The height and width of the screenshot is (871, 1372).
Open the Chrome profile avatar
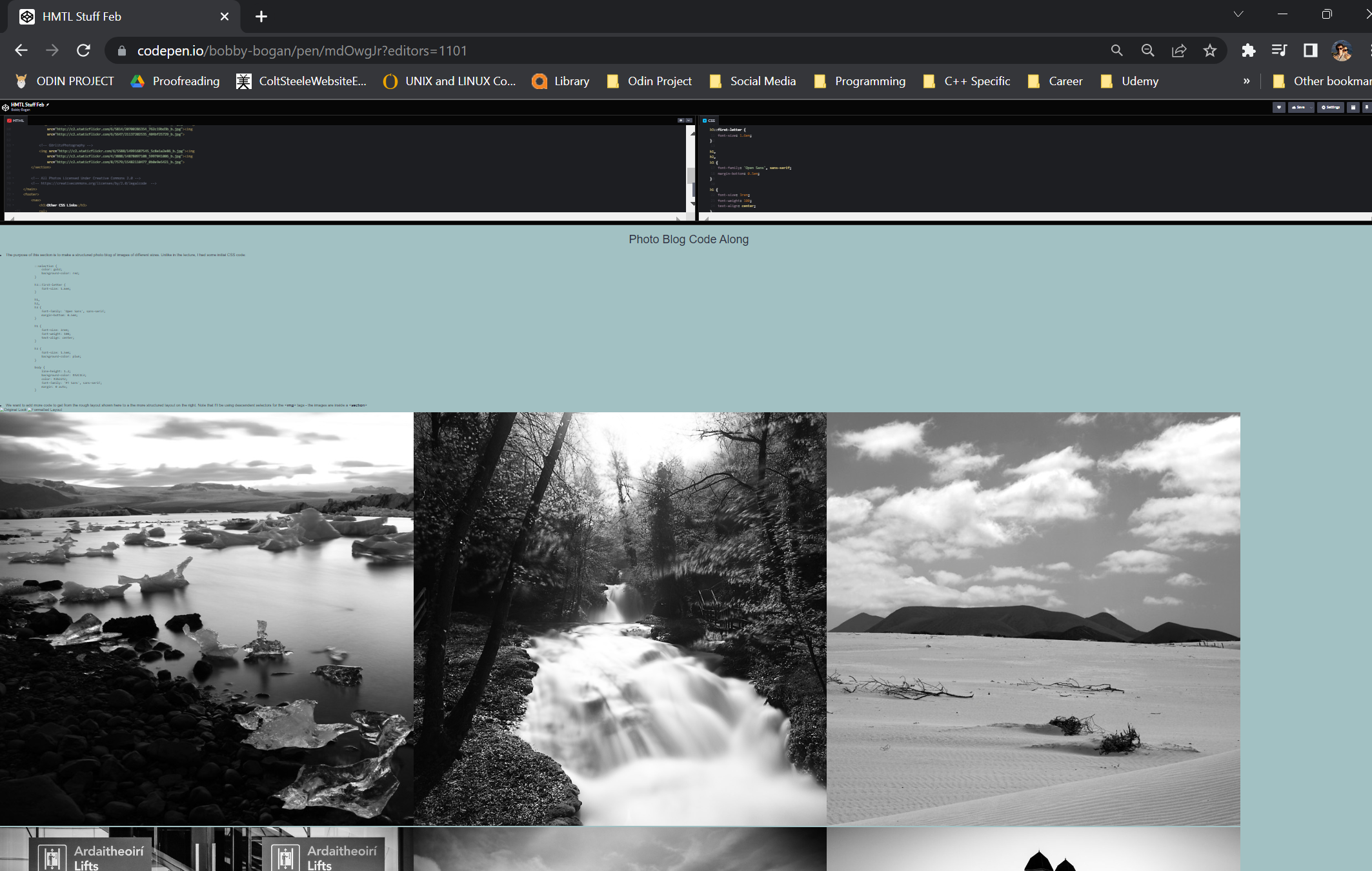[x=1342, y=50]
